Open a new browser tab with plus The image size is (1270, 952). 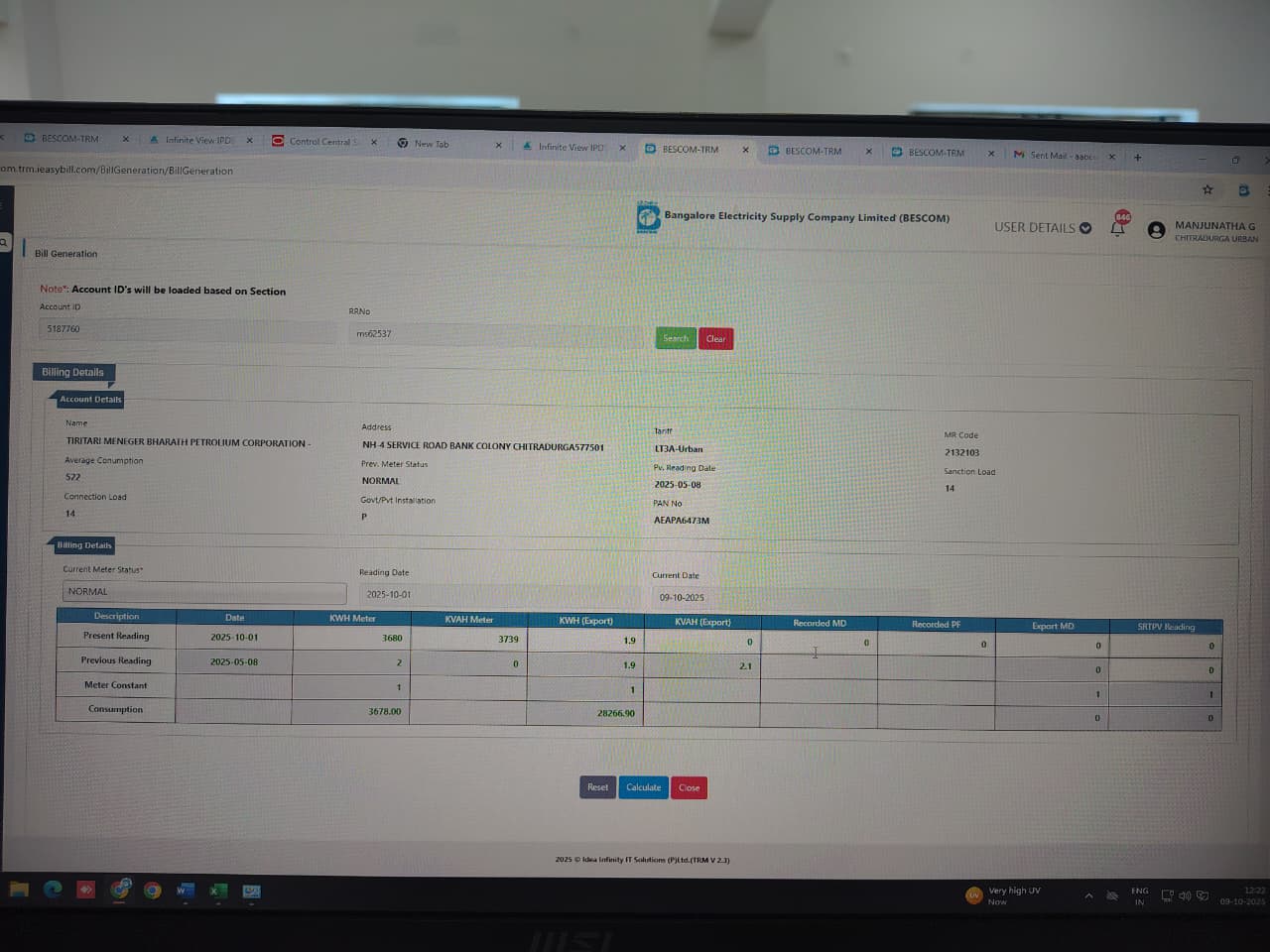coord(1137,157)
